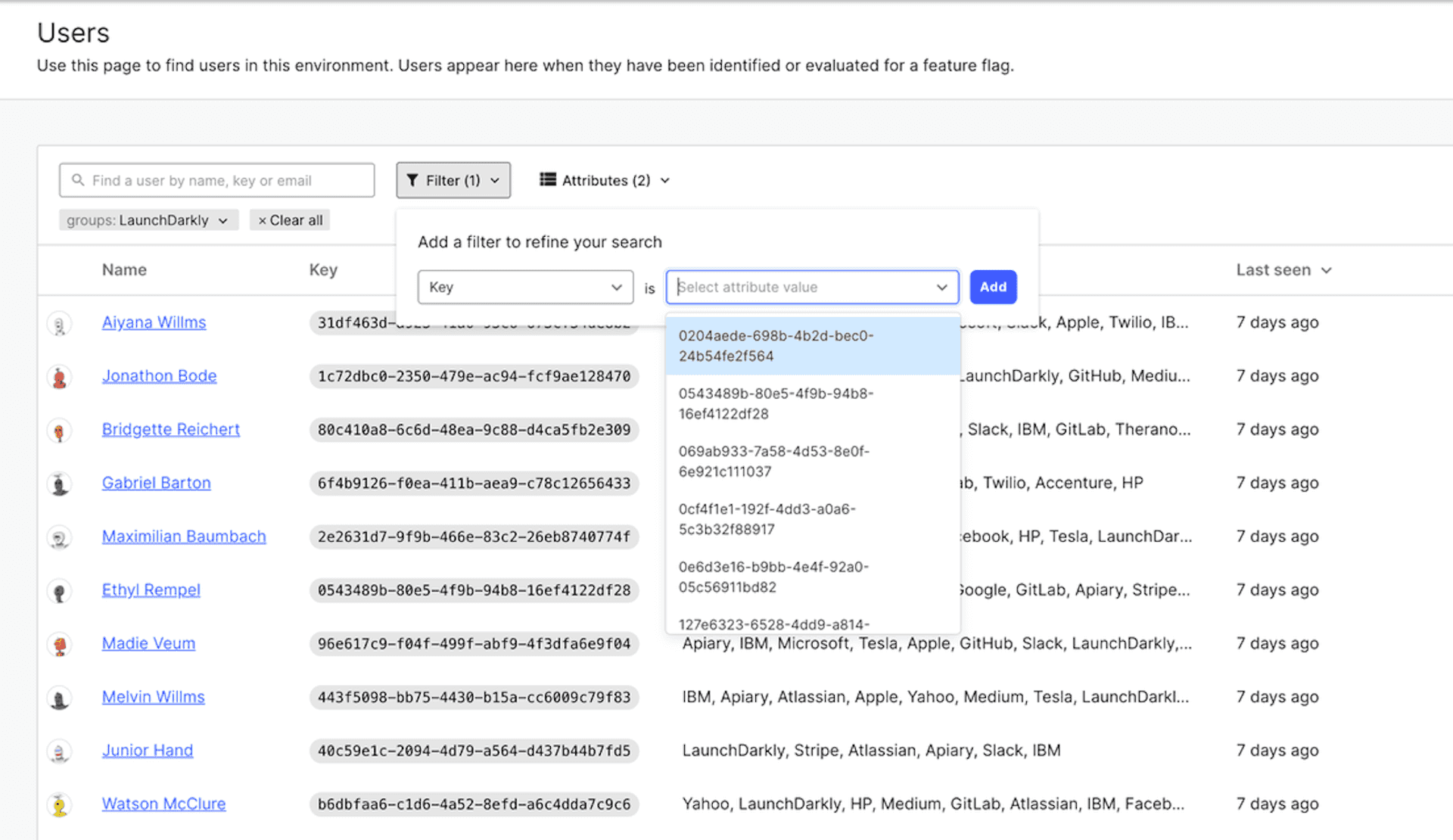The image size is (1453, 840).
Task: Click Gabriel Barton's avatar icon
Action: (59, 484)
